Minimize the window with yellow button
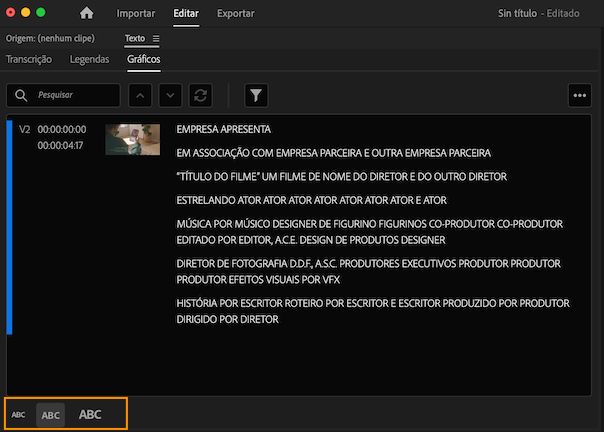Image resolution: width=604 pixels, height=432 pixels. click(x=25, y=13)
